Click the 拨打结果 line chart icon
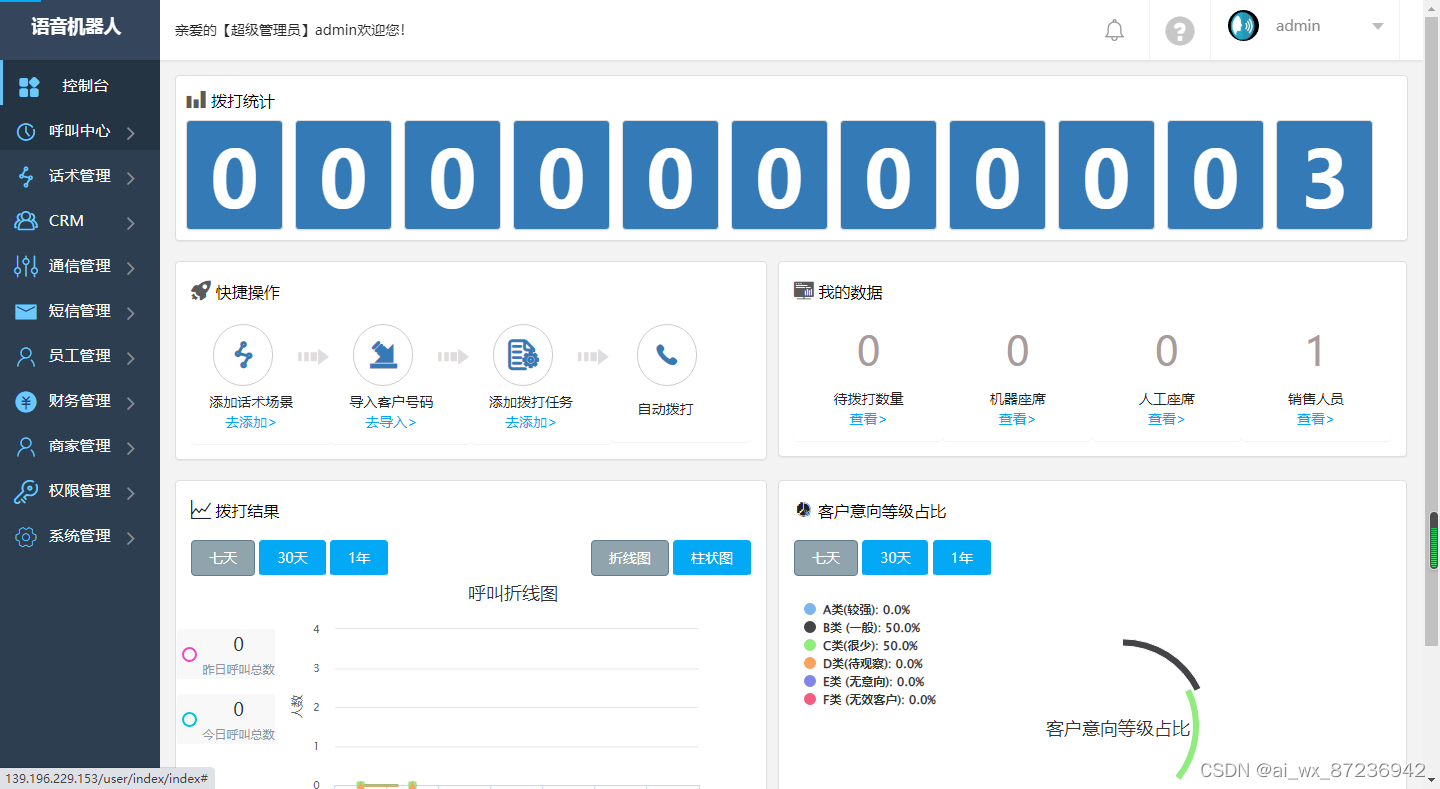Viewport: 1440px width, 789px height. click(x=200, y=510)
